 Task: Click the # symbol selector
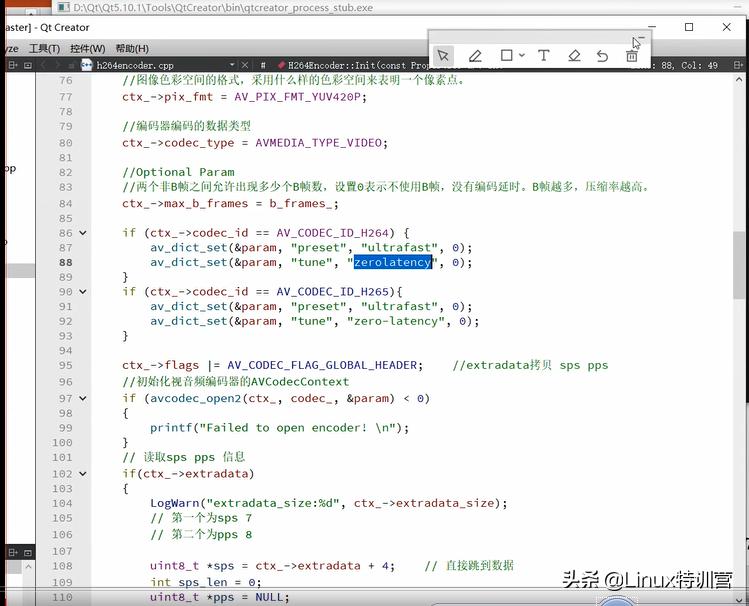tap(263, 65)
